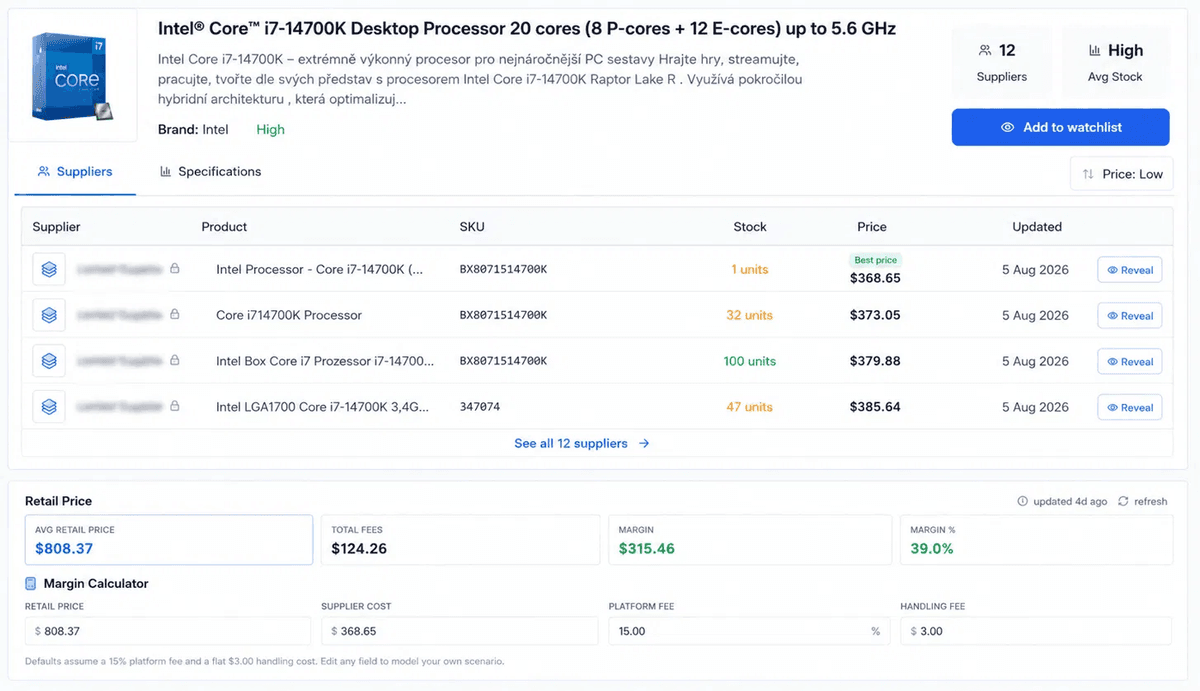This screenshot has width=1200, height=691.
Task: Reveal supplier for $379.88 offer
Action: (x=1129, y=362)
